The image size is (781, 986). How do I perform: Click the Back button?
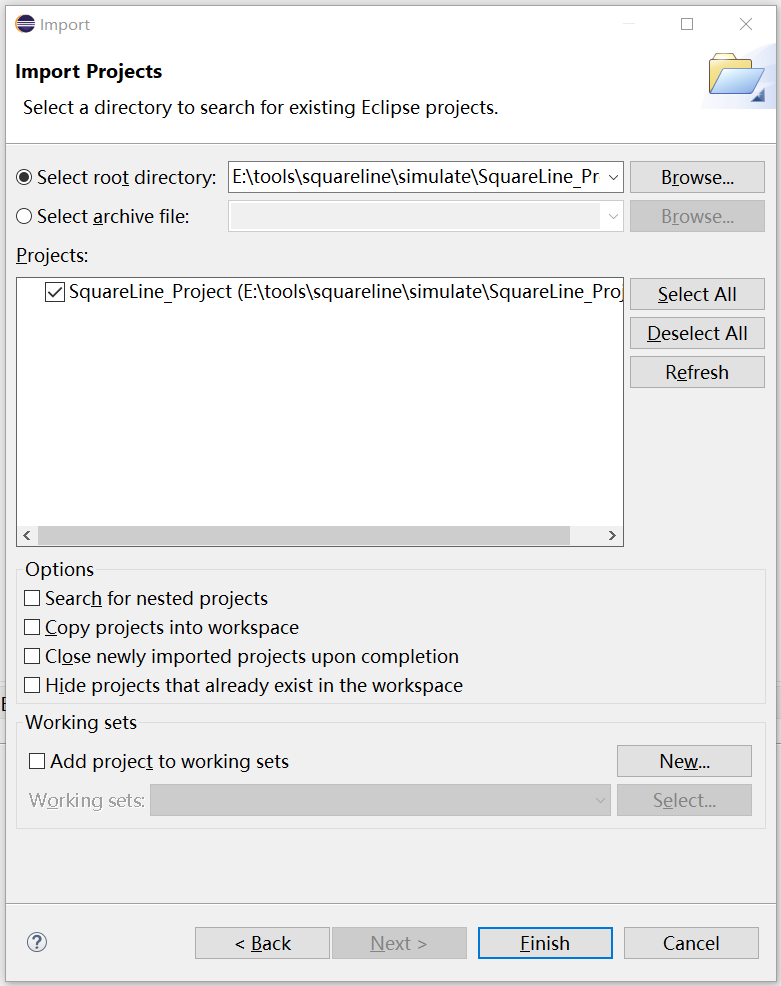262,943
